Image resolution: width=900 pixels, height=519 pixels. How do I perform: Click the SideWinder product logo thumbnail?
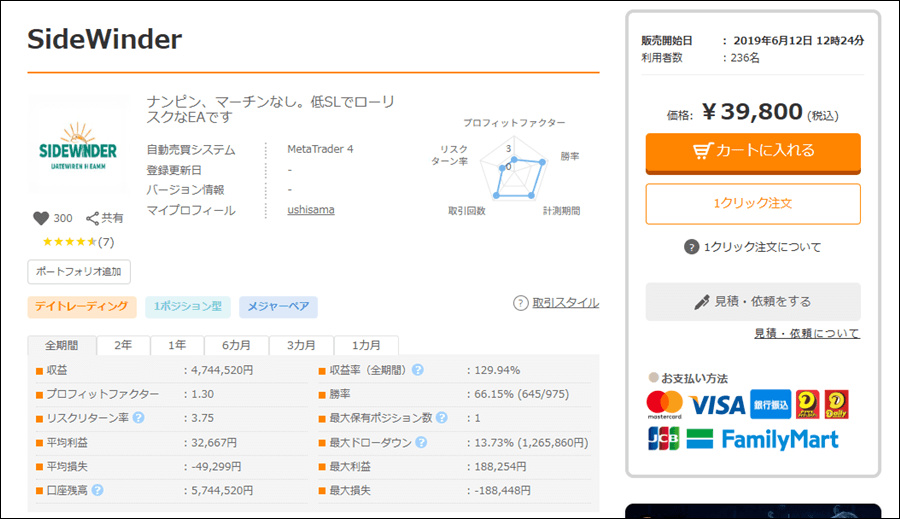point(77,147)
